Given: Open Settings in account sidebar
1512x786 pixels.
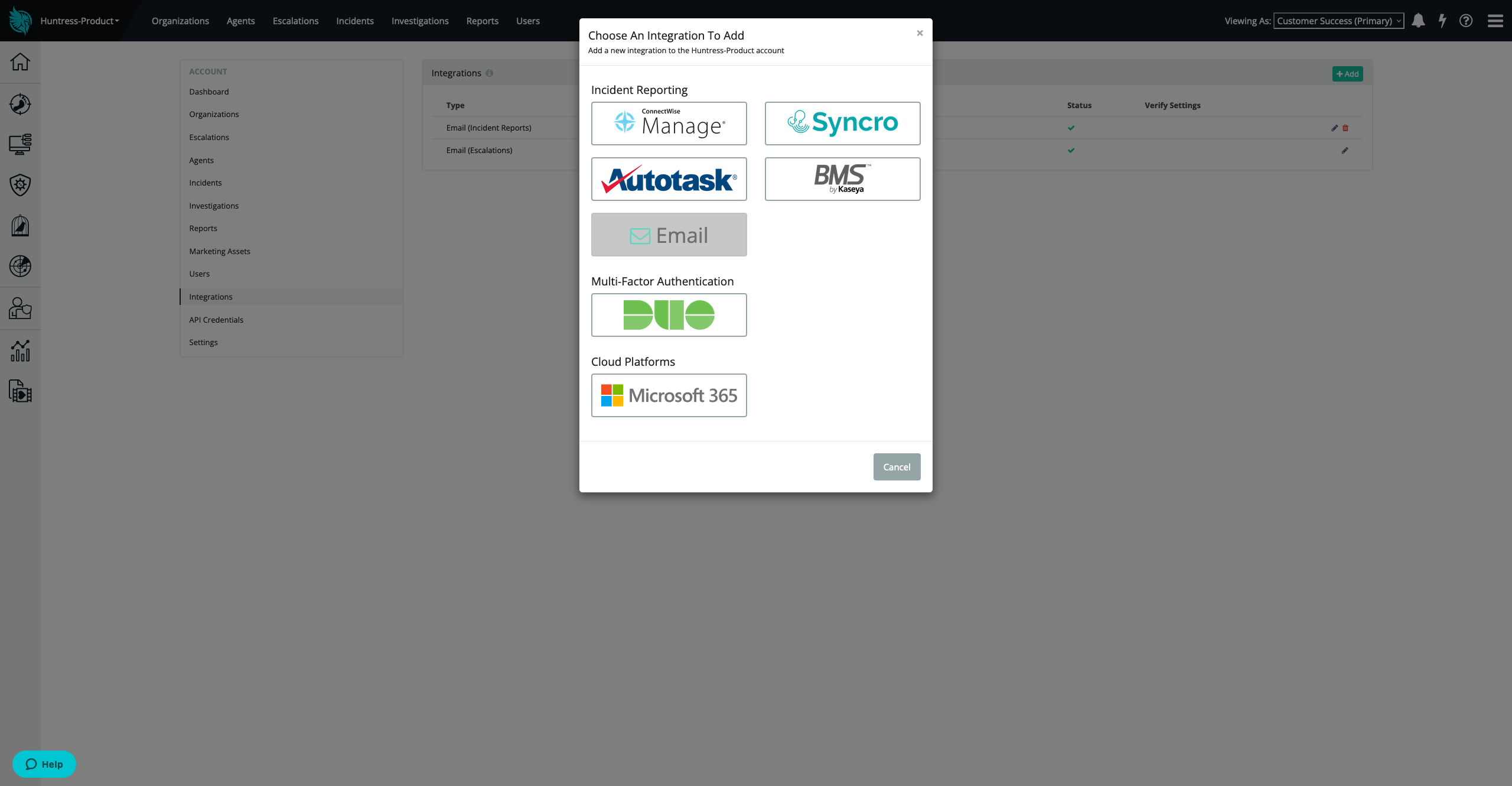Looking at the screenshot, I should tap(203, 342).
